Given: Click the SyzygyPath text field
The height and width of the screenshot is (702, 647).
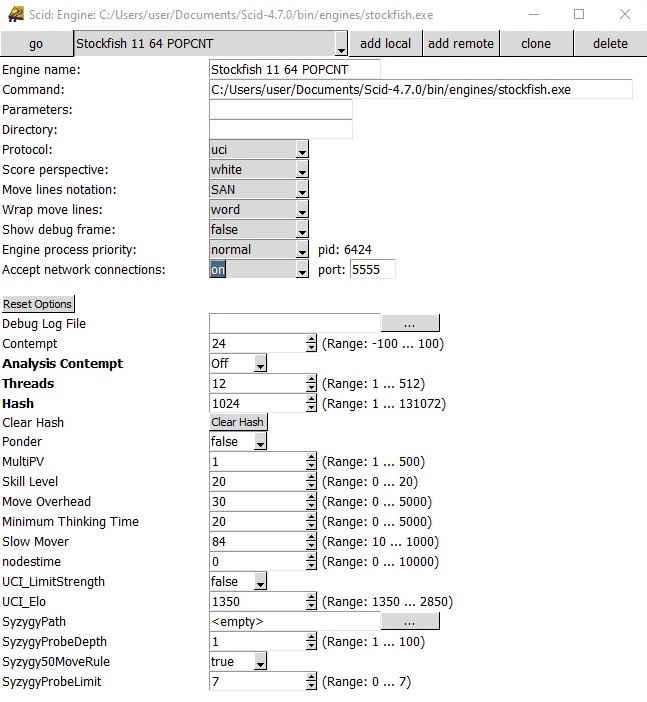Looking at the screenshot, I should pos(295,621).
